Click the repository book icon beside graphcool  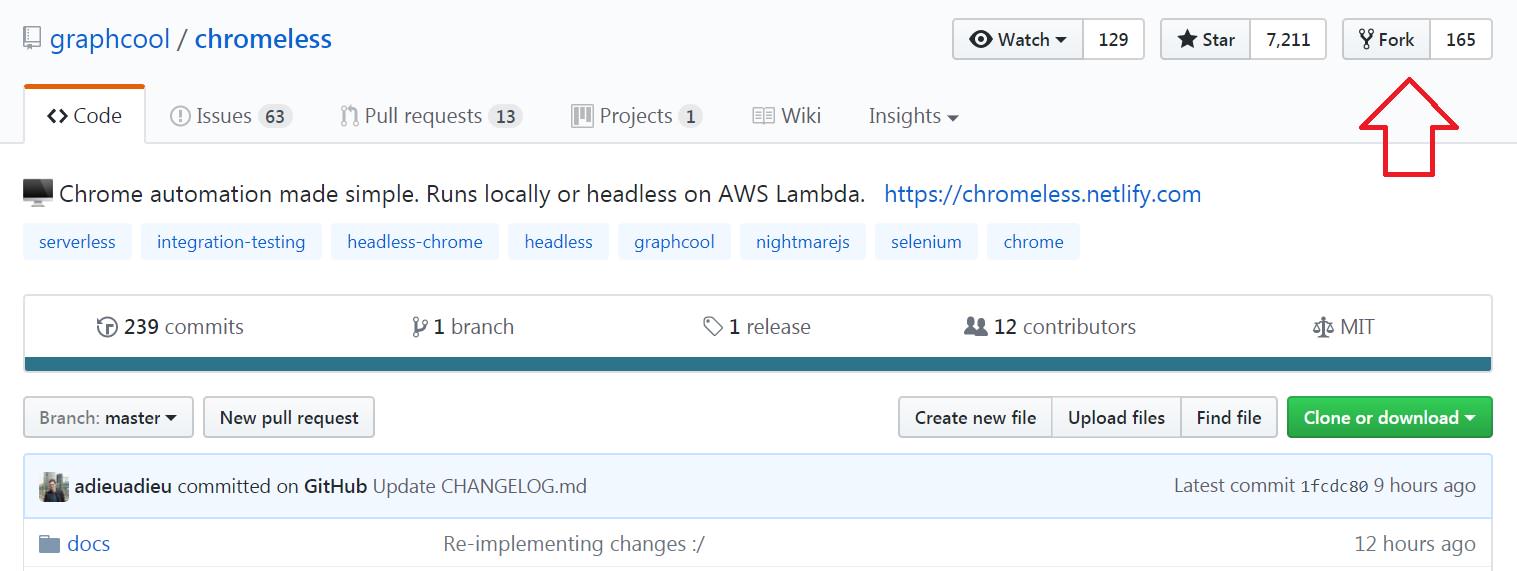(33, 40)
